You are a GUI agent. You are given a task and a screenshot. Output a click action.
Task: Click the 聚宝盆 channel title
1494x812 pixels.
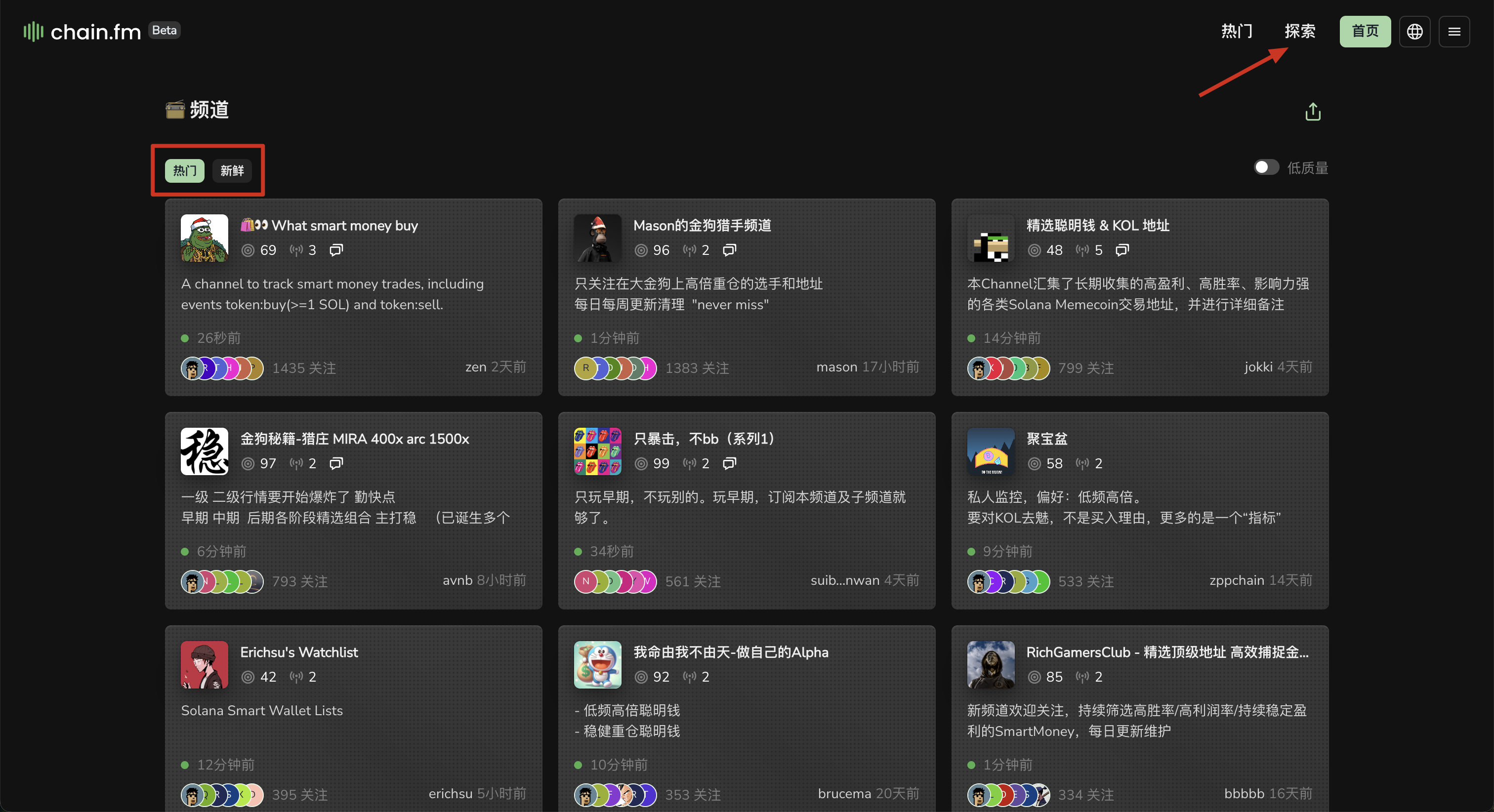(1046, 439)
